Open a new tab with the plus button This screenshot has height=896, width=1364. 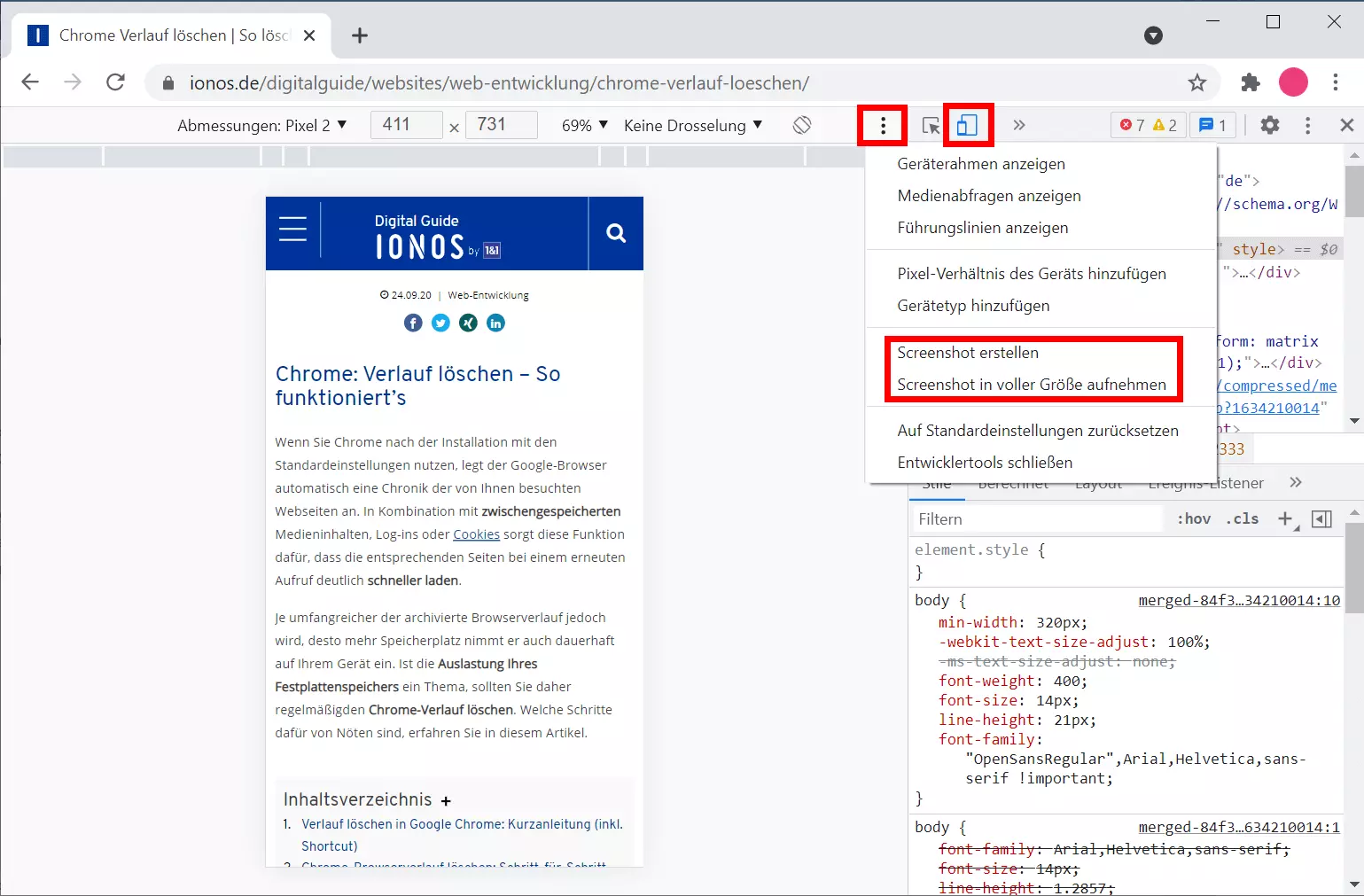coord(360,35)
